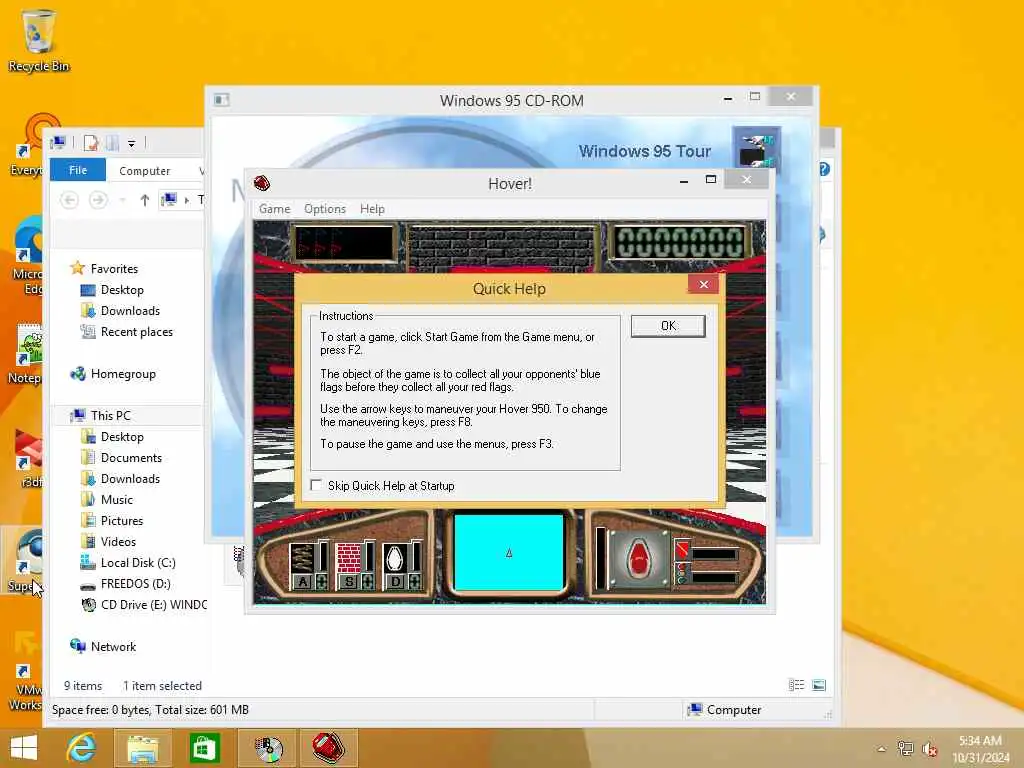The height and width of the screenshot is (768, 1024).
Task: Click the cyan map display in Hover!
Action: (x=509, y=552)
